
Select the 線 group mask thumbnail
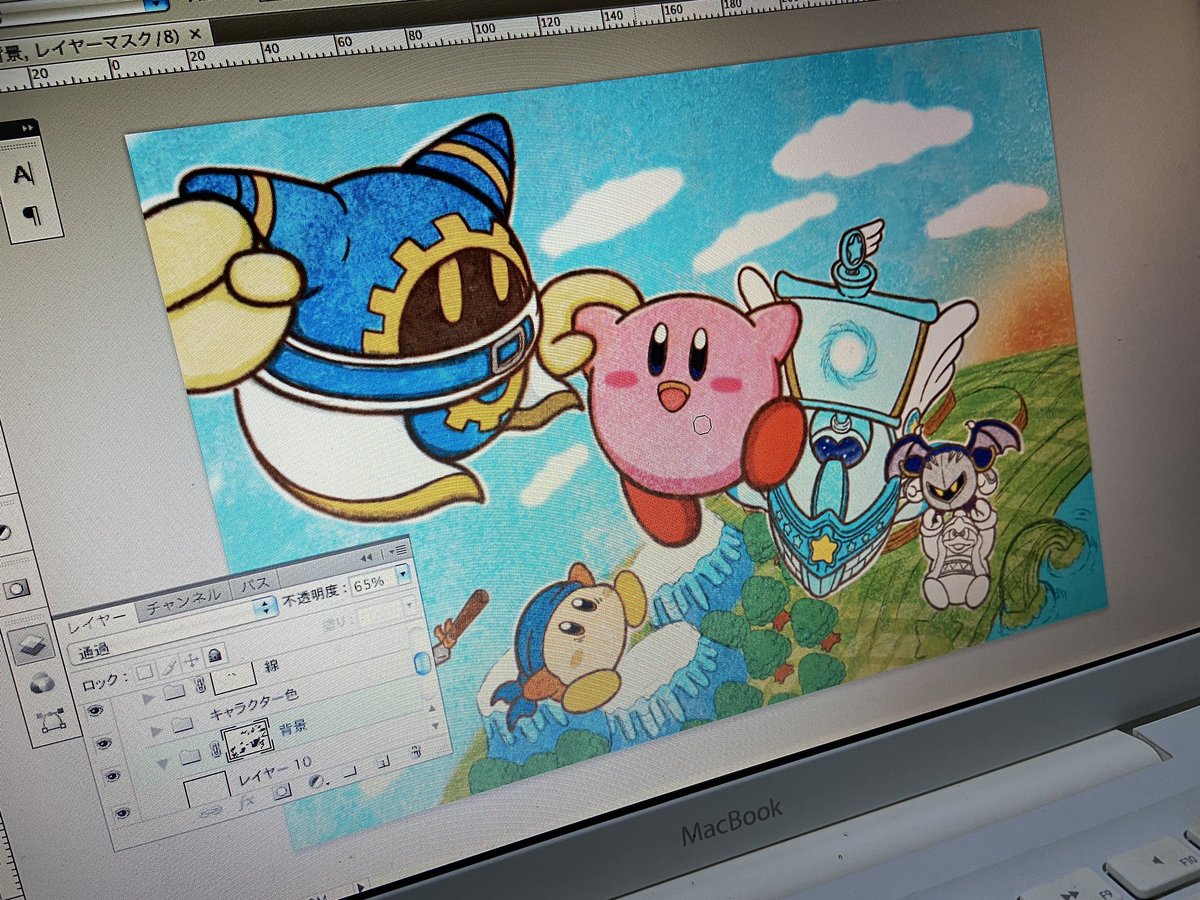coord(234,678)
